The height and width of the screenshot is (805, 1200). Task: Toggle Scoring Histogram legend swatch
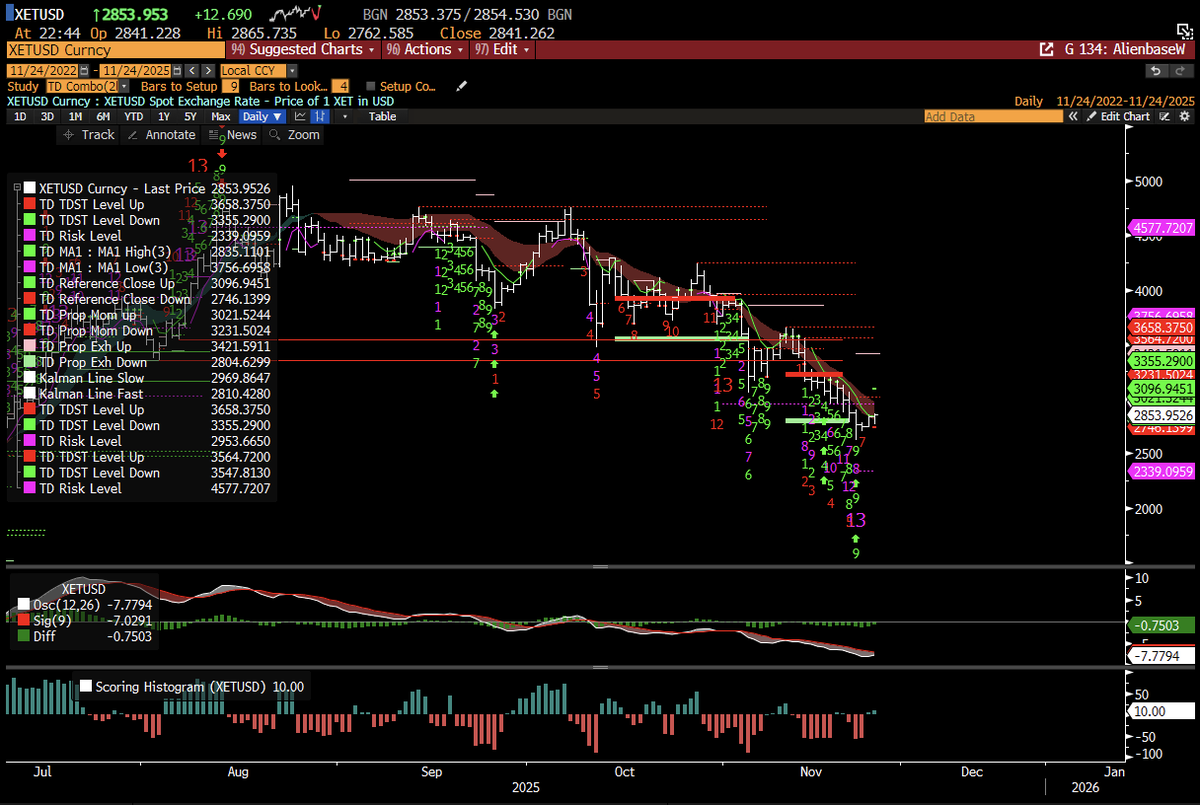click(x=86, y=687)
